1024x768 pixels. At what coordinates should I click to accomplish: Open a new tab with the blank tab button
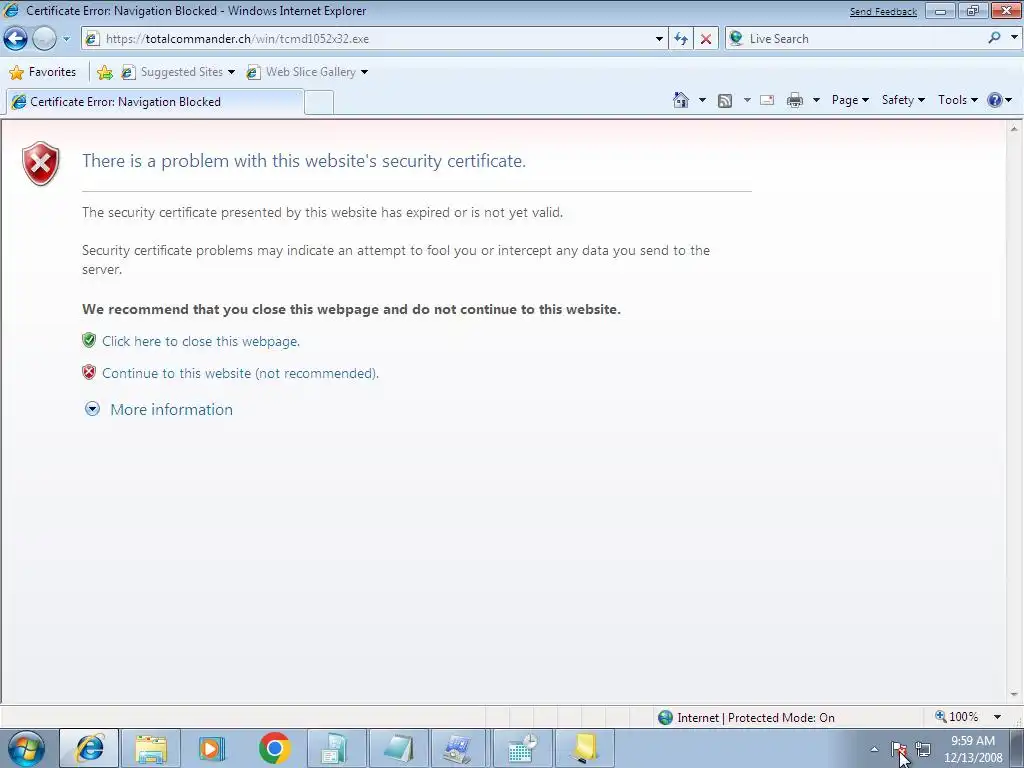click(319, 103)
